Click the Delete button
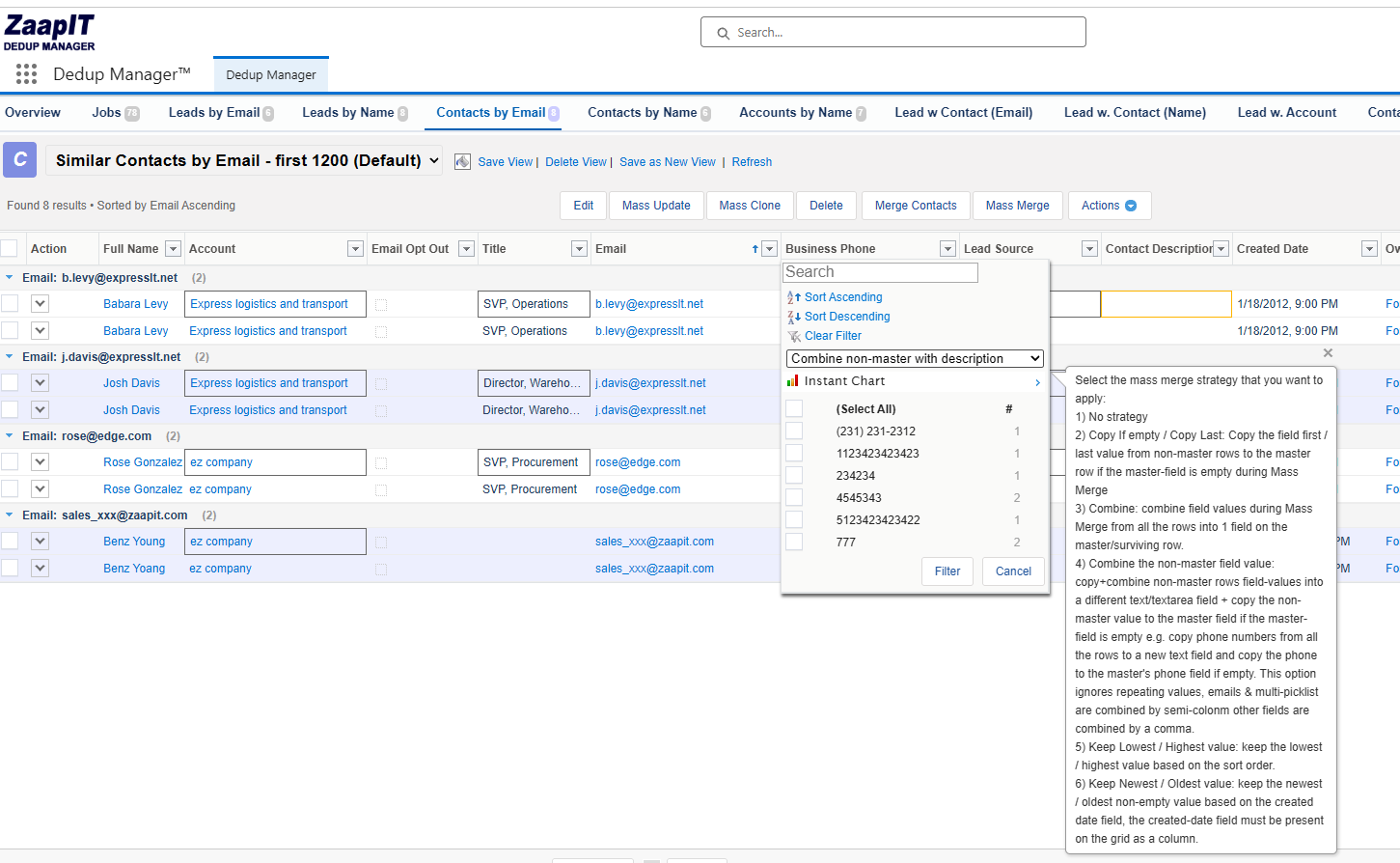Screen dimensions: 1400x863 pyautogui.click(x=826, y=206)
